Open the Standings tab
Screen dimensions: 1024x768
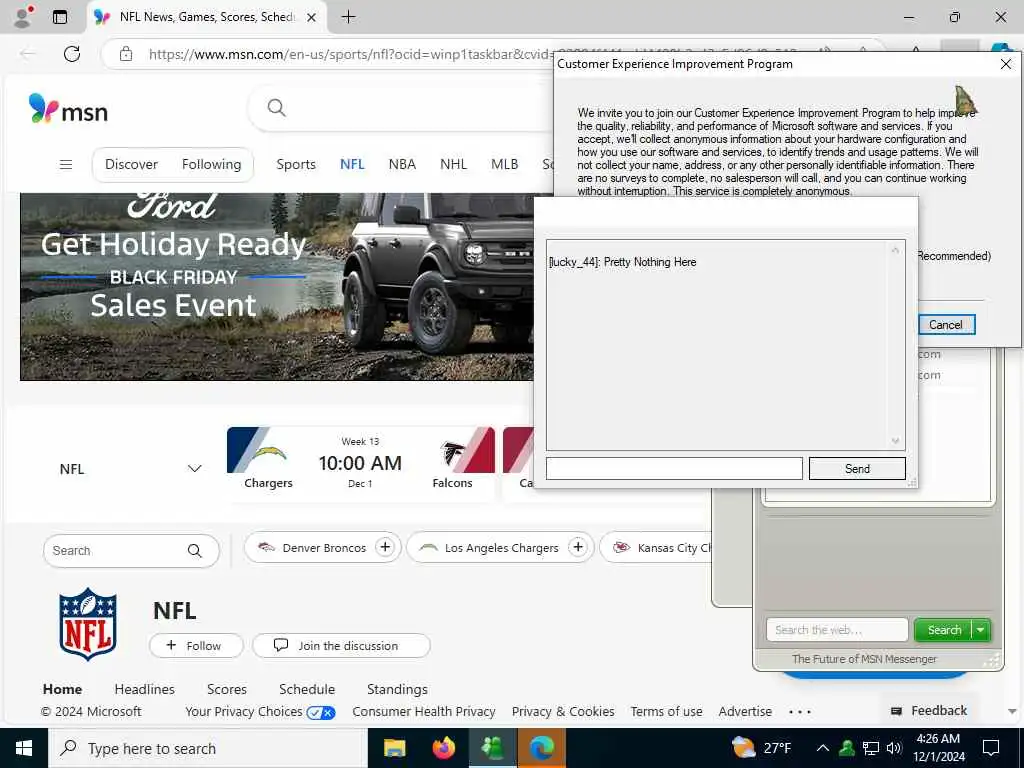(x=397, y=689)
